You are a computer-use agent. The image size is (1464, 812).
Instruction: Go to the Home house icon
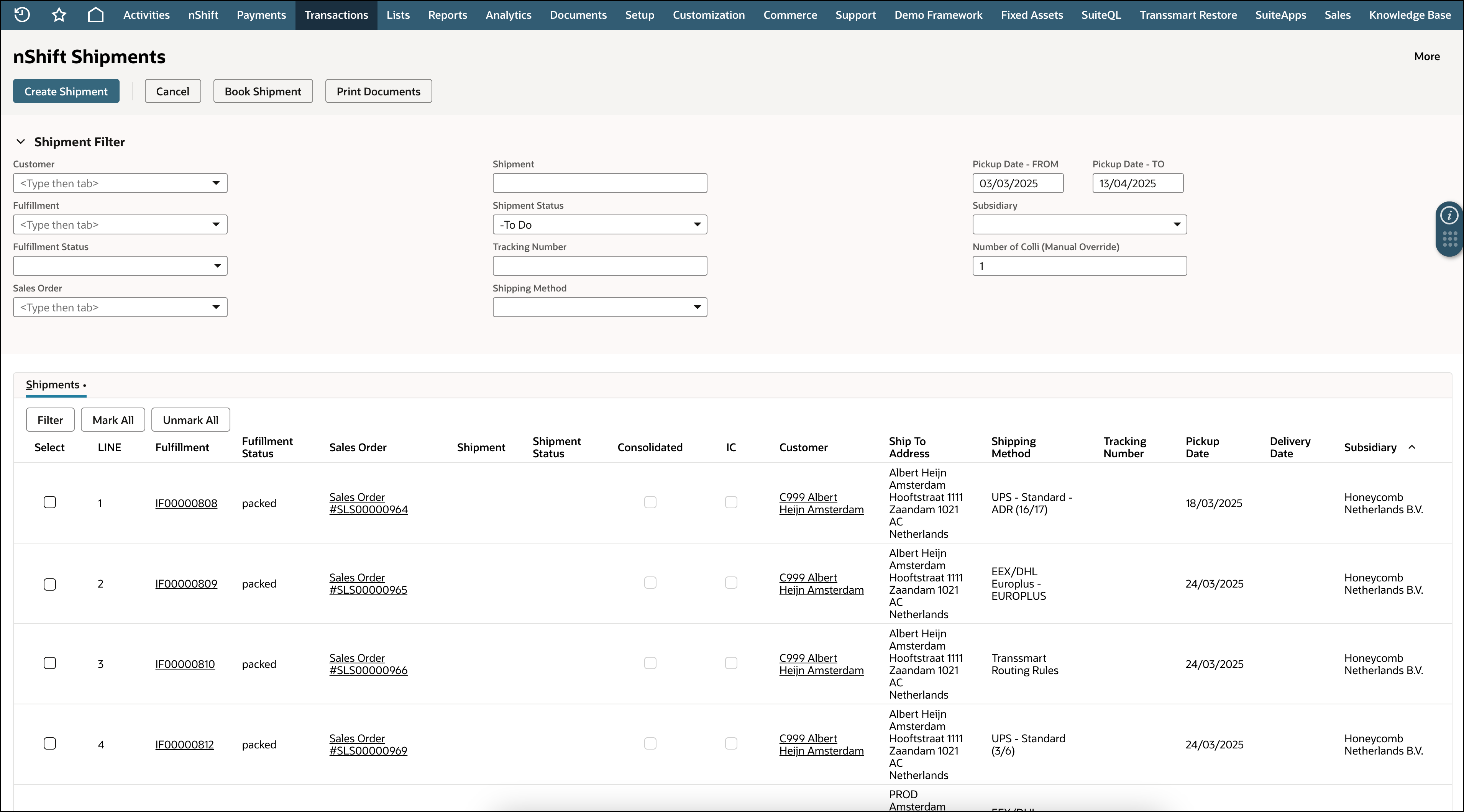click(x=95, y=15)
